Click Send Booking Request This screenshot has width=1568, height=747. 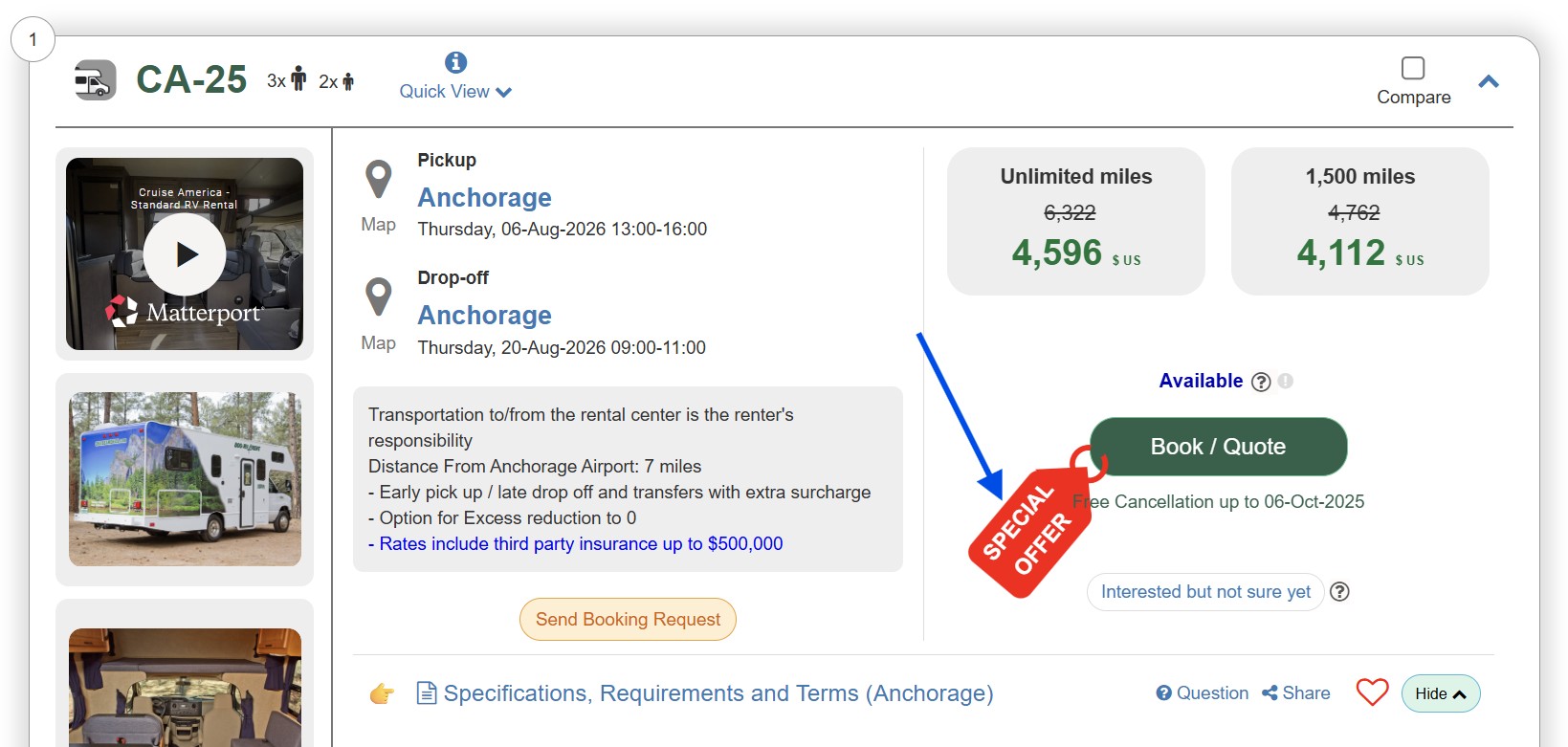pyautogui.click(x=628, y=619)
